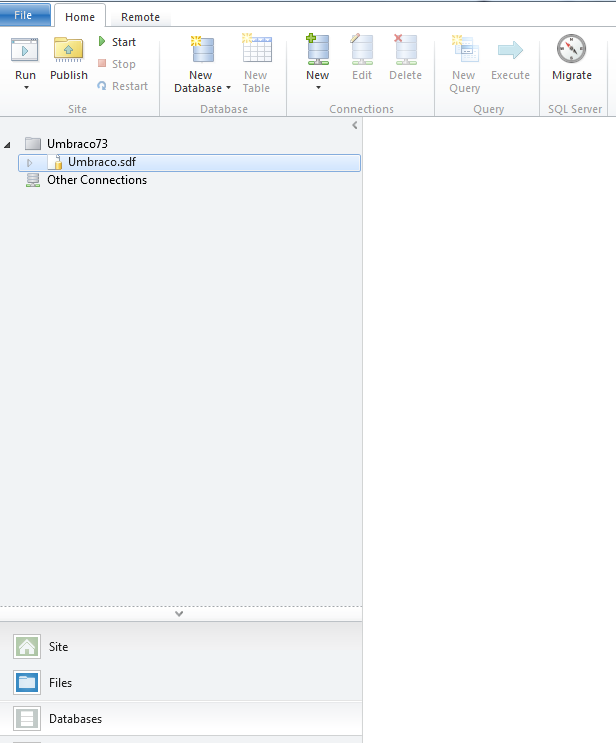The width and height of the screenshot is (616, 743).
Task: Click the New connection icon
Action: pyautogui.click(x=317, y=49)
